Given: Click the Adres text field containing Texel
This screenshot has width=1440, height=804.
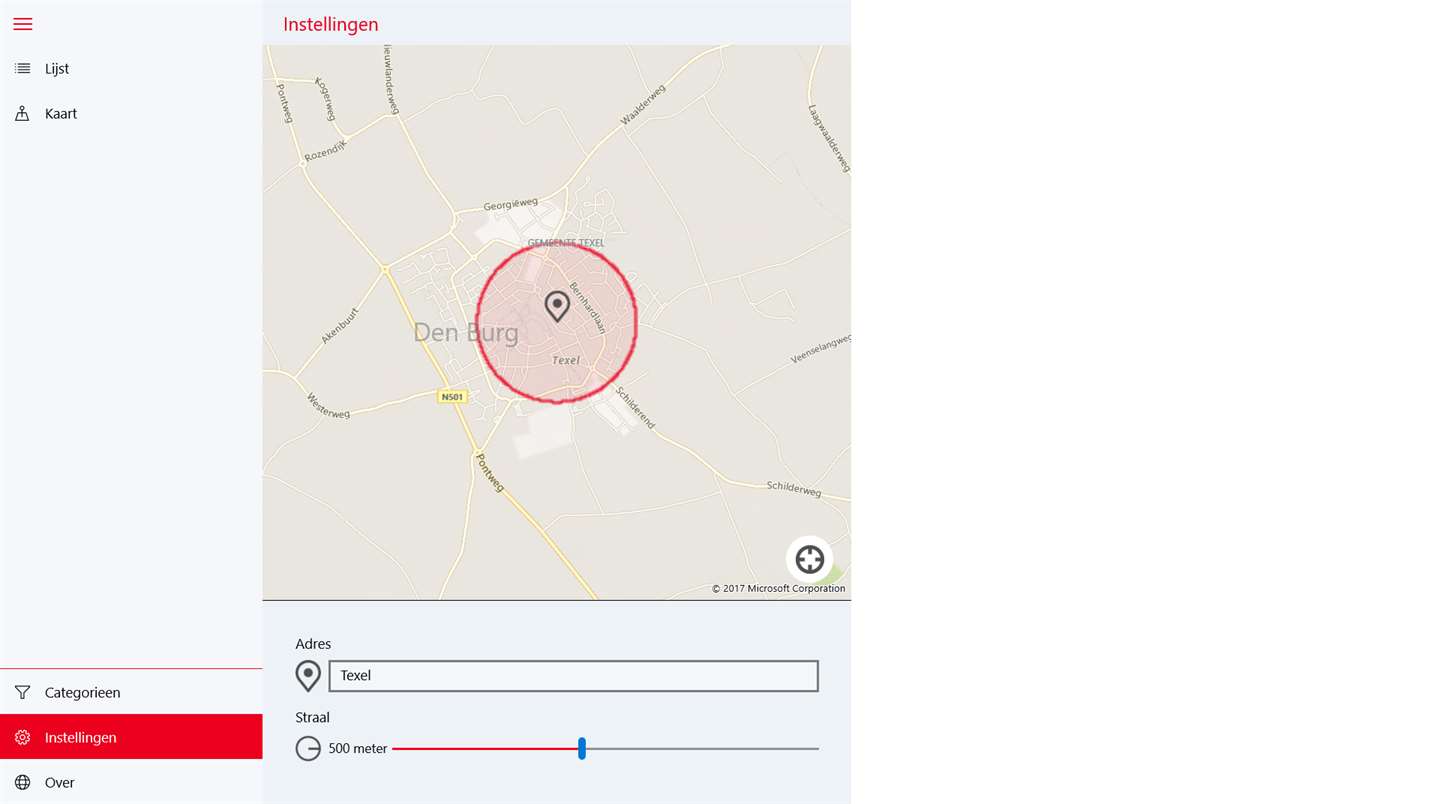Looking at the screenshot, I should click(573, 676).
